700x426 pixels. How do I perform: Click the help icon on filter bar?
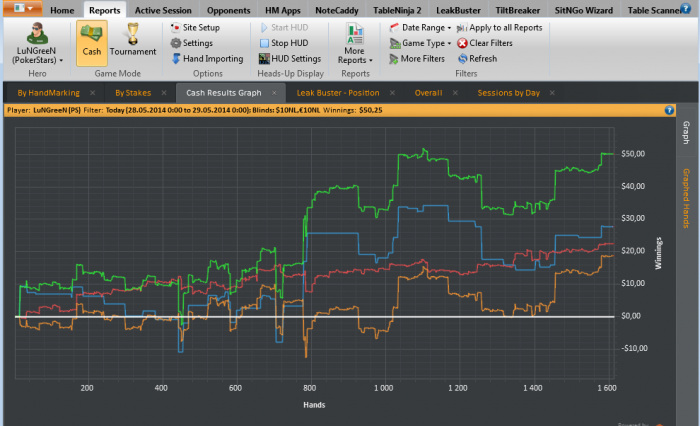[x=669, y=110]
